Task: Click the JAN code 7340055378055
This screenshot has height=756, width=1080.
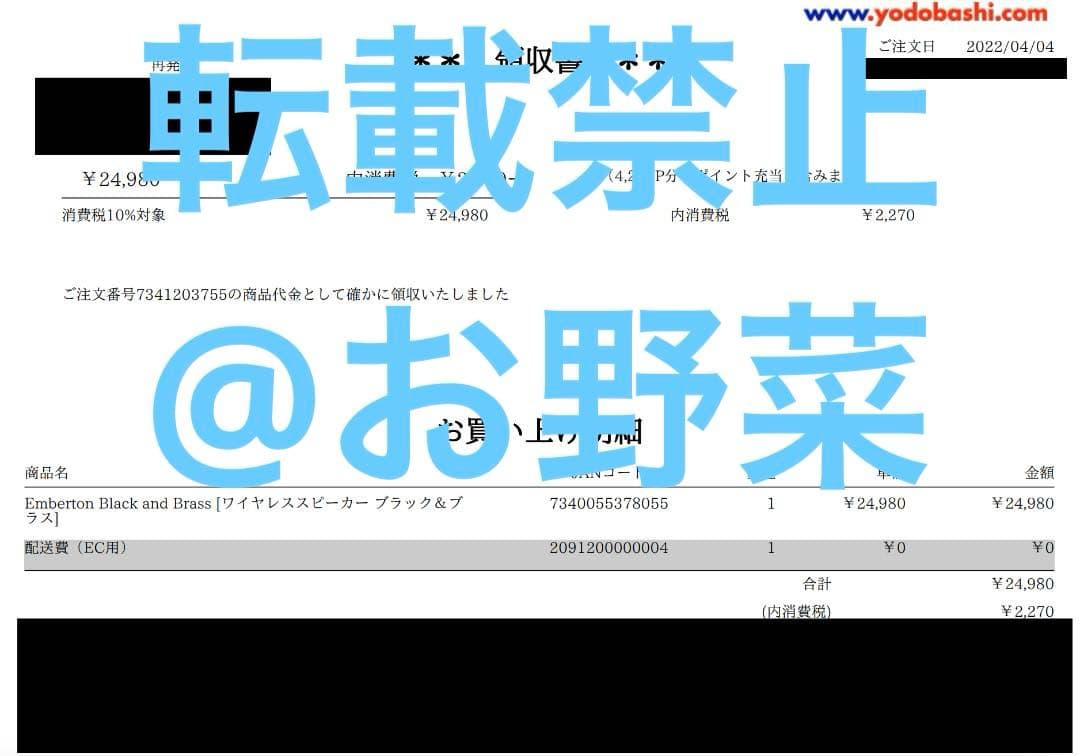Action: coord(609,503)
